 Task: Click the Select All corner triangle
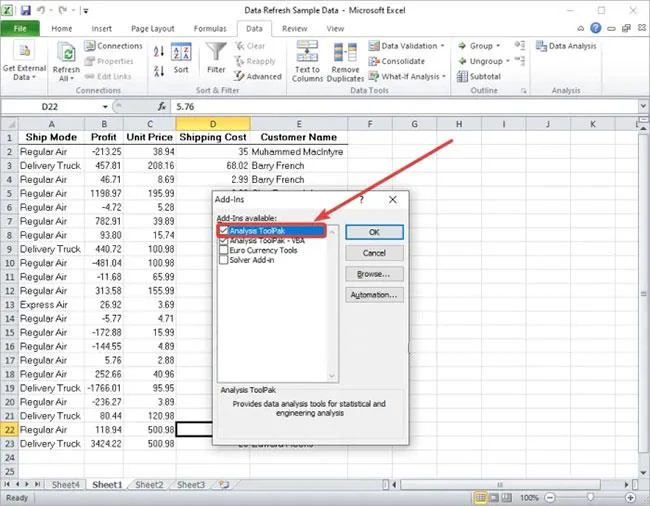pos(12,124)
